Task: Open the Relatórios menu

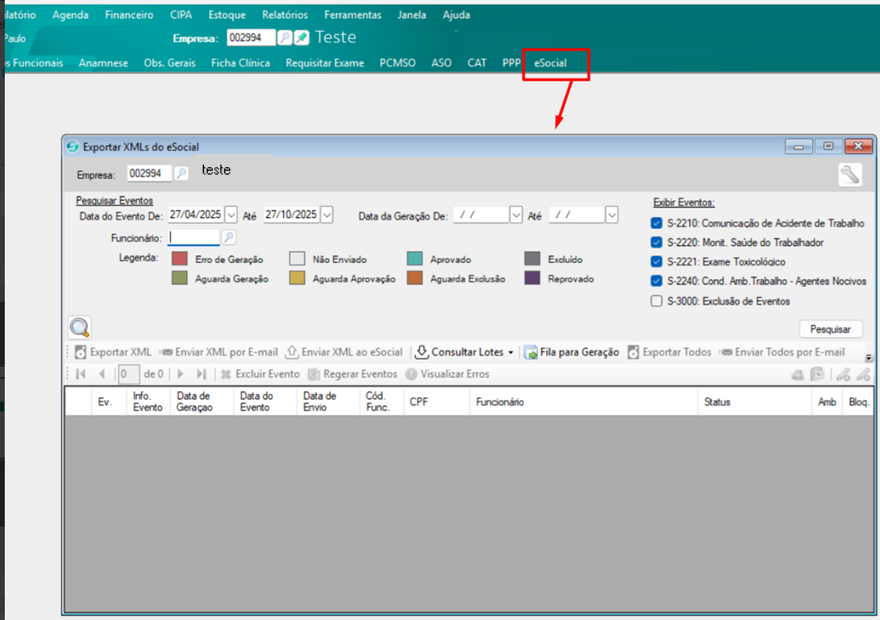Action: point(285,15)
